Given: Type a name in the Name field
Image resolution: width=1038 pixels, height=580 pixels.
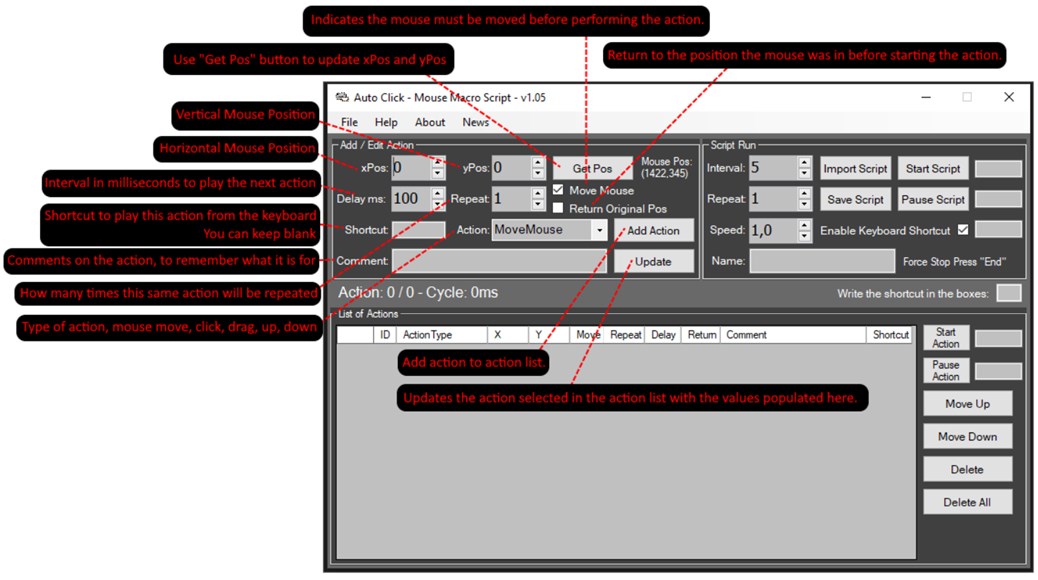Looking at the screenshot, I should coord(822,260).
